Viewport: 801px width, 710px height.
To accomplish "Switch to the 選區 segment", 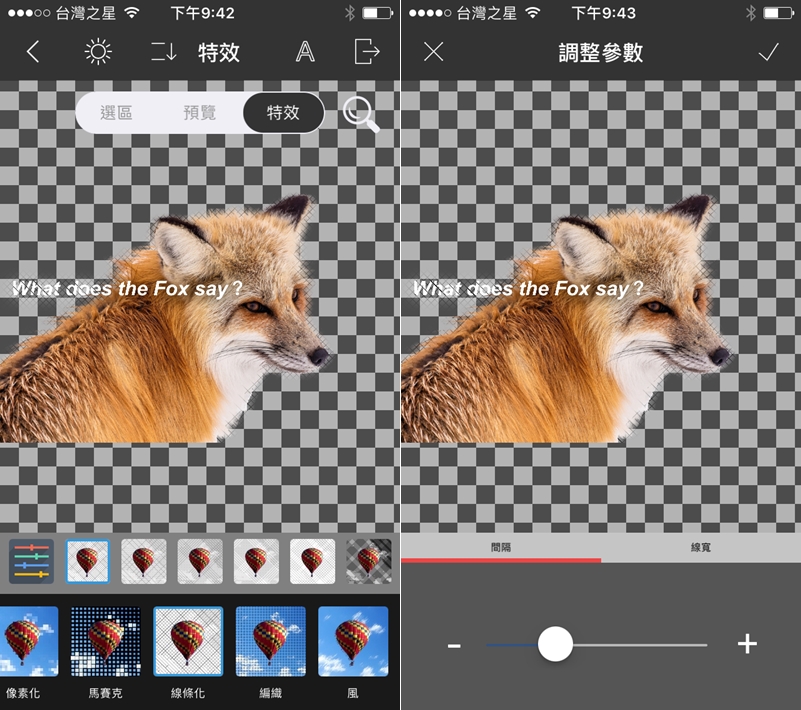I will 117,113.
